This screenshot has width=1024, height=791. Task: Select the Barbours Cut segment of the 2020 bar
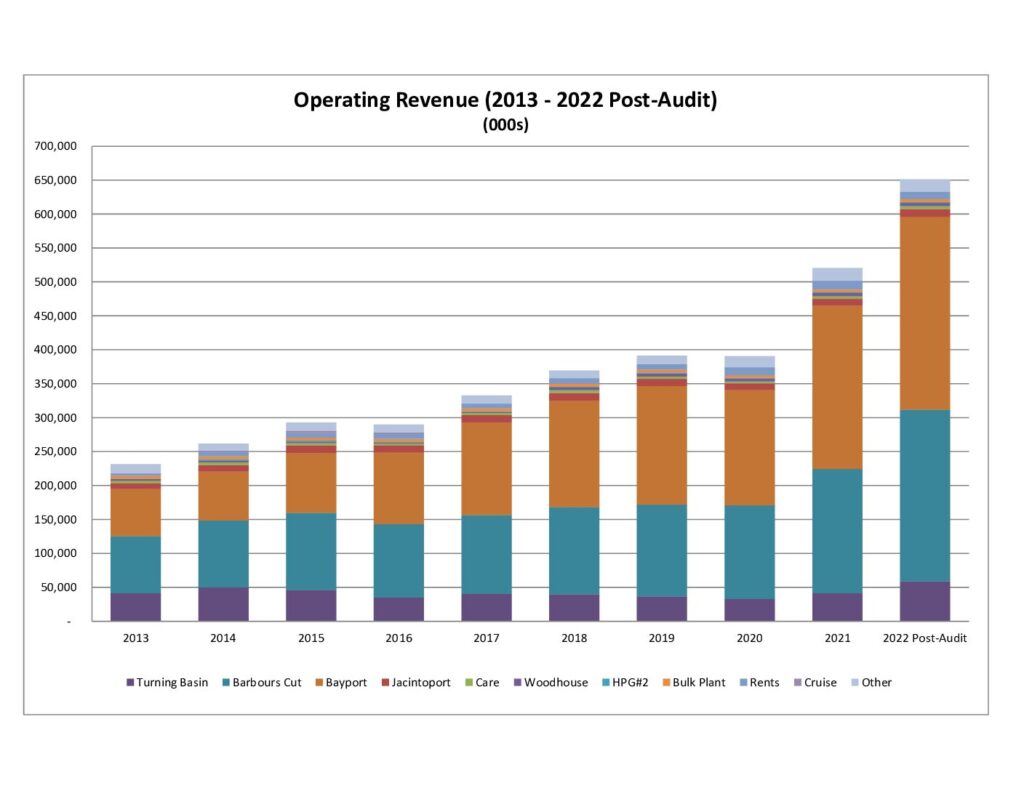(x=750, y=553)
